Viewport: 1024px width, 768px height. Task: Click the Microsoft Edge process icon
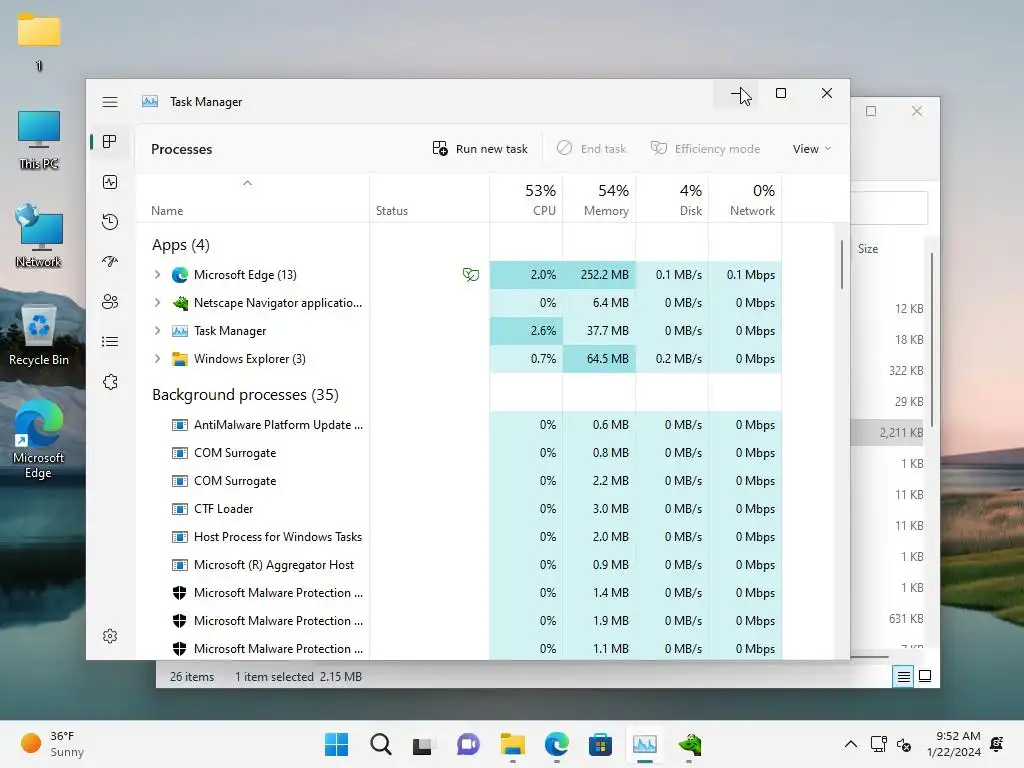pyautogui.click(x=180, y=275)
